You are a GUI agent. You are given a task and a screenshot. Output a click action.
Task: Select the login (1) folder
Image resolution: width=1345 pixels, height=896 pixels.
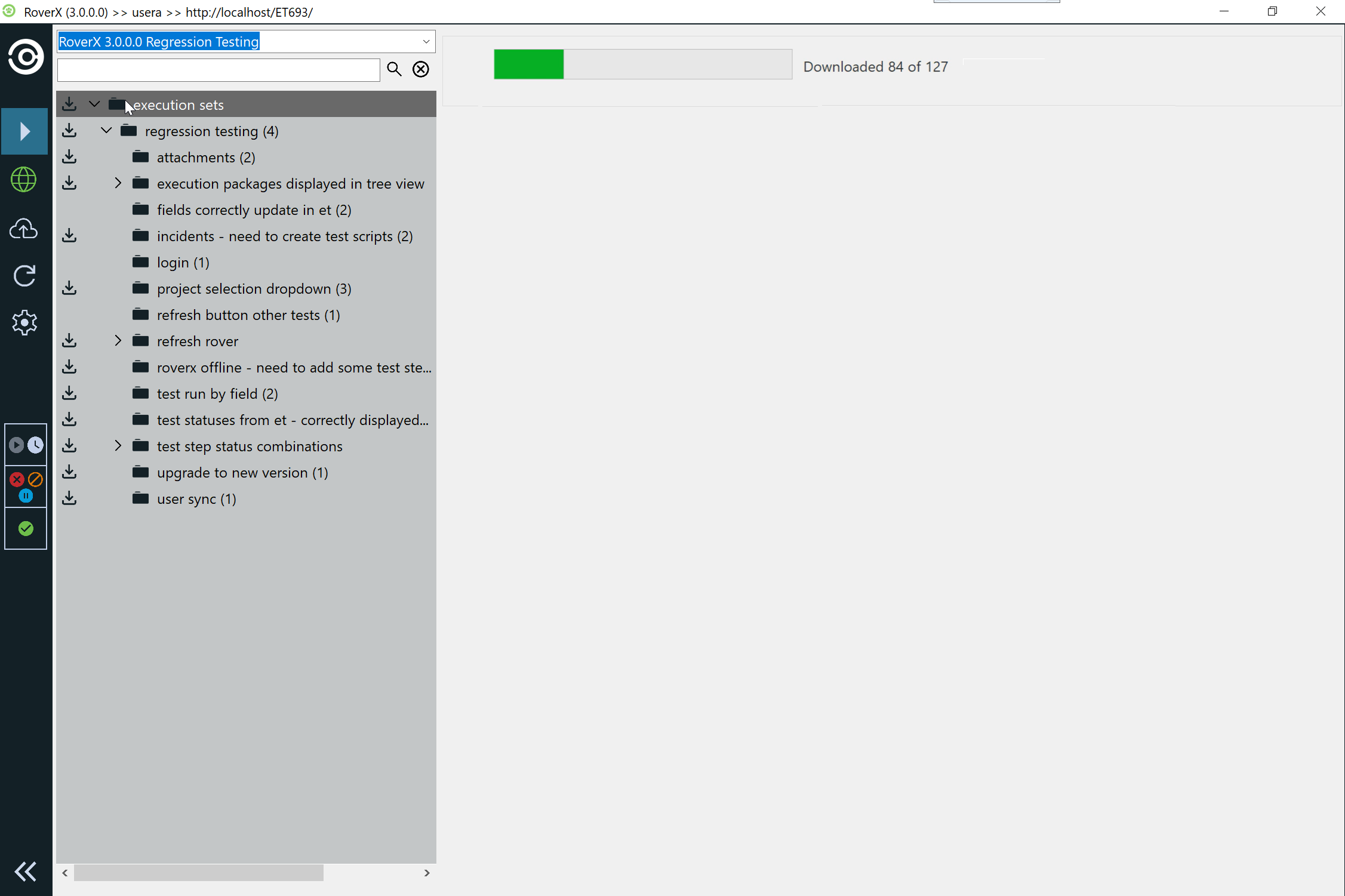pos(183,263)
